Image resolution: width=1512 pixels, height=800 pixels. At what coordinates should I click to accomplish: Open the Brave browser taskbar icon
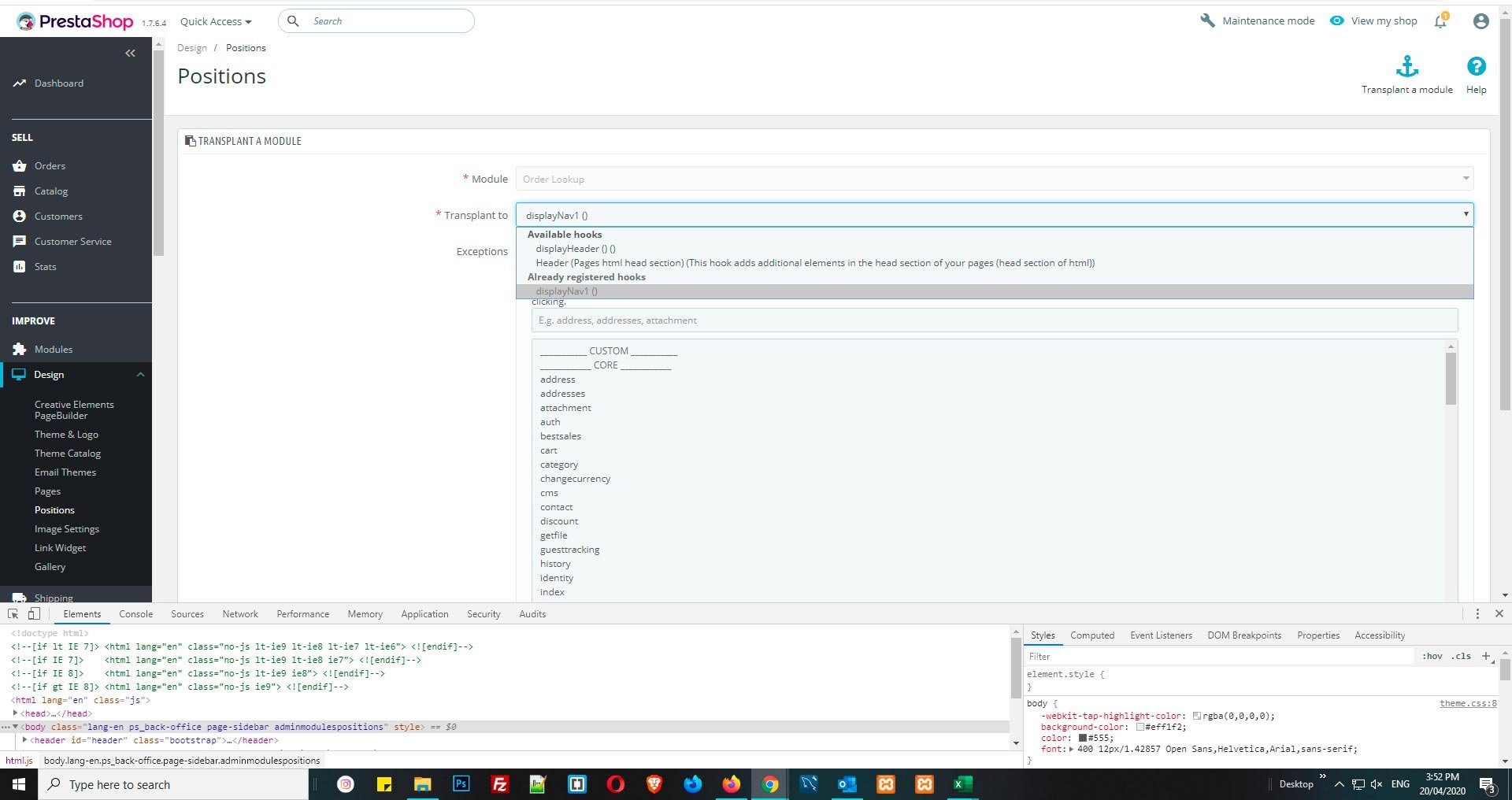[654, 784]
